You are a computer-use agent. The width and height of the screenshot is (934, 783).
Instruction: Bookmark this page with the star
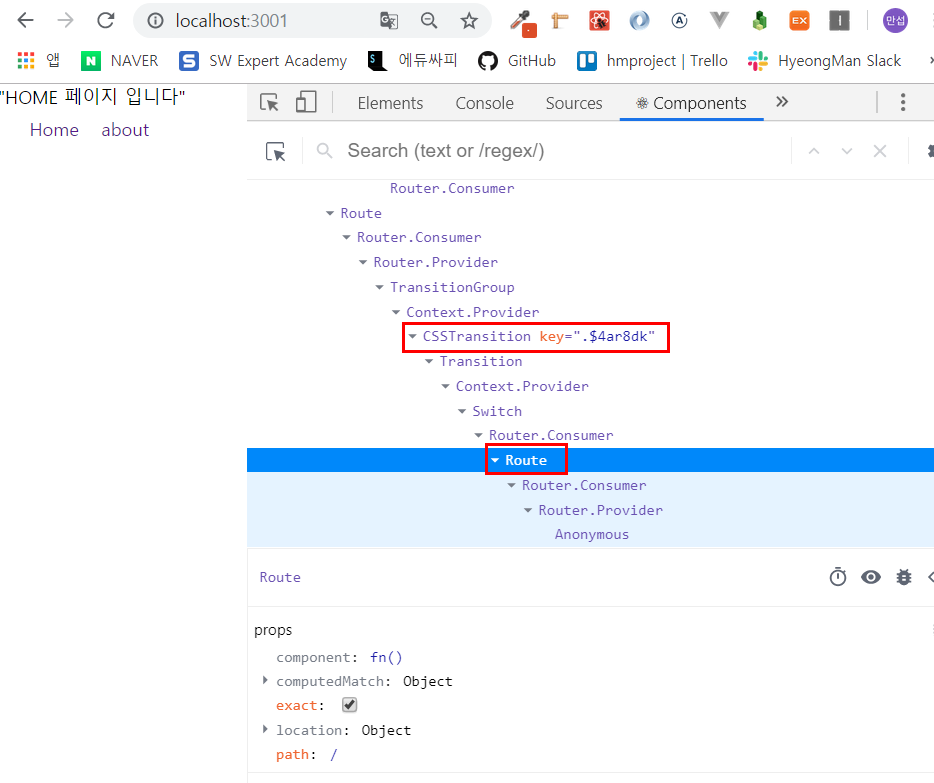(469, 21)
